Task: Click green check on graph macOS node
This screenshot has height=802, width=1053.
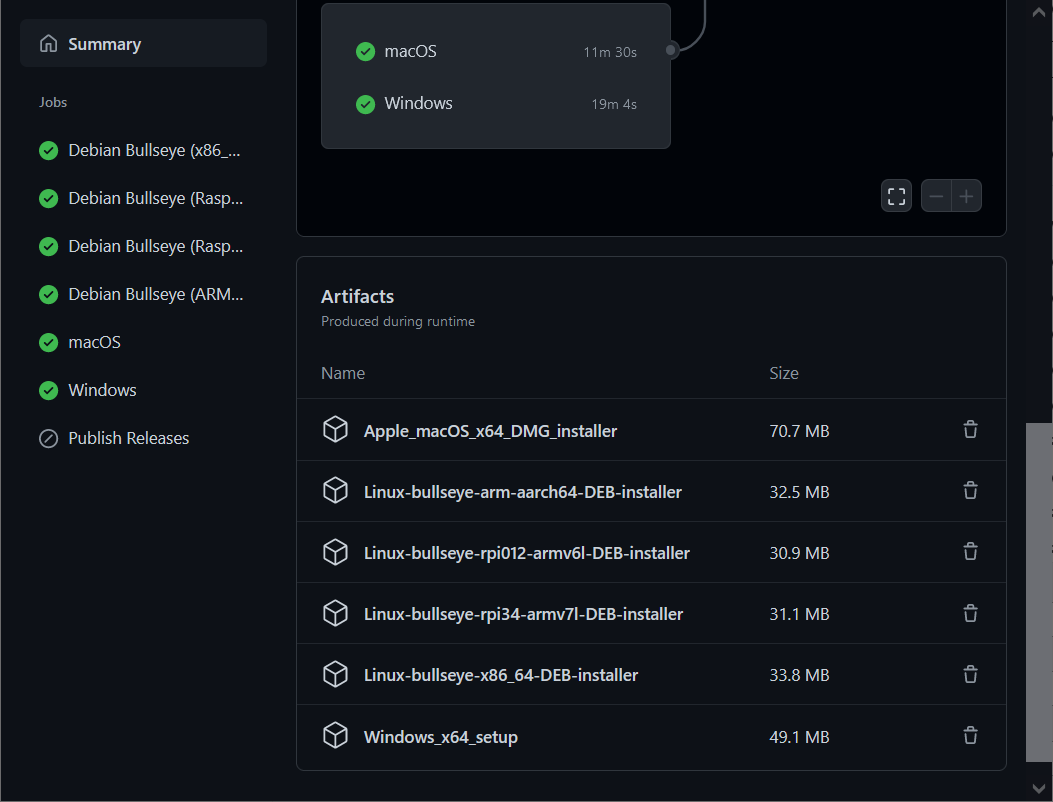Action: pyautogui.click(x=365, y=52)
